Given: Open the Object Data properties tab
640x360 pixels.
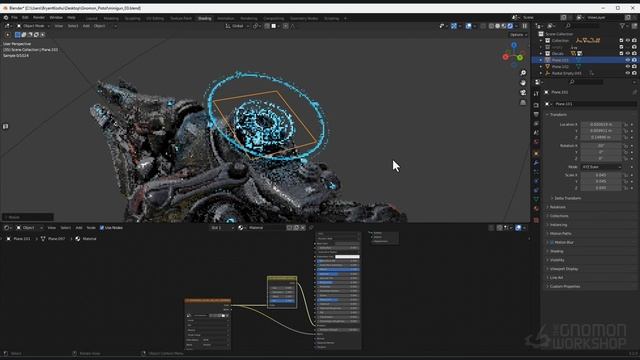Looking at the screenshot, I should tap(536, 199).
